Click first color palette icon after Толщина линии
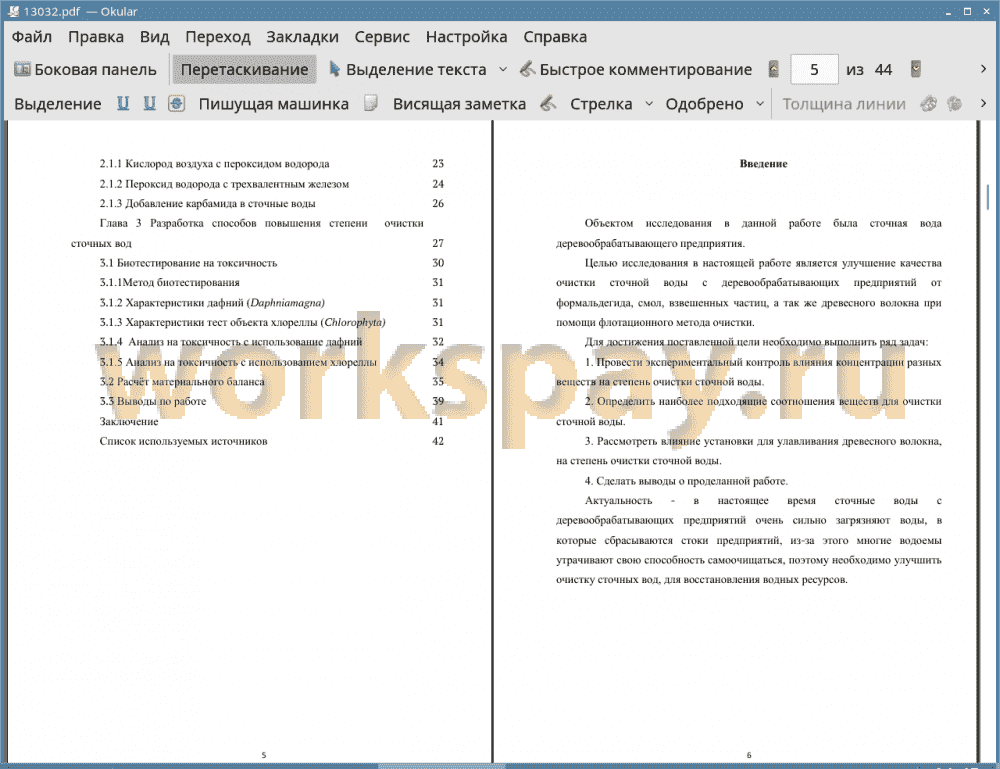 pyautogui.click(x=928, y=103)
